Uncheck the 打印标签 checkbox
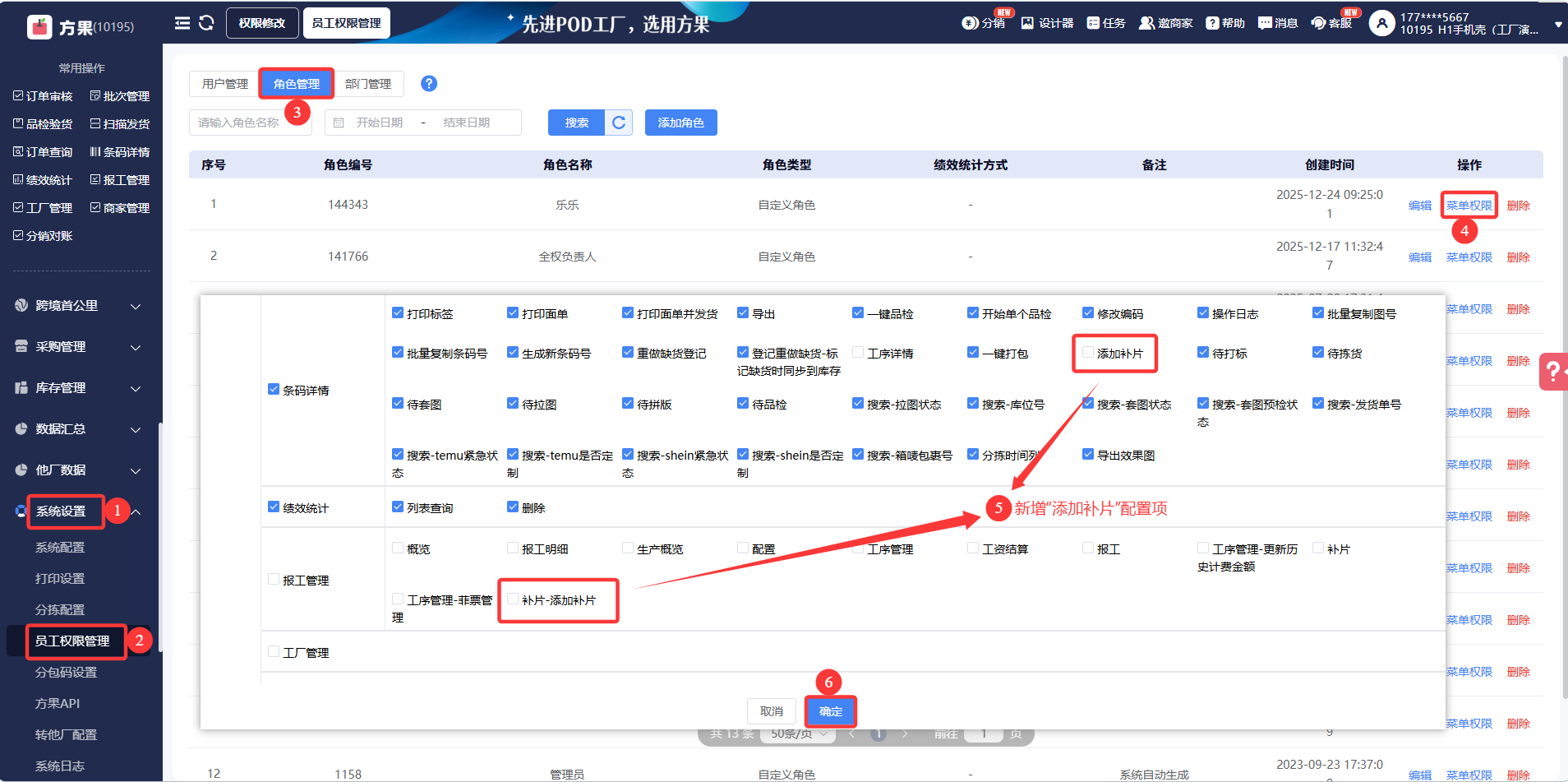 [398, 313]
